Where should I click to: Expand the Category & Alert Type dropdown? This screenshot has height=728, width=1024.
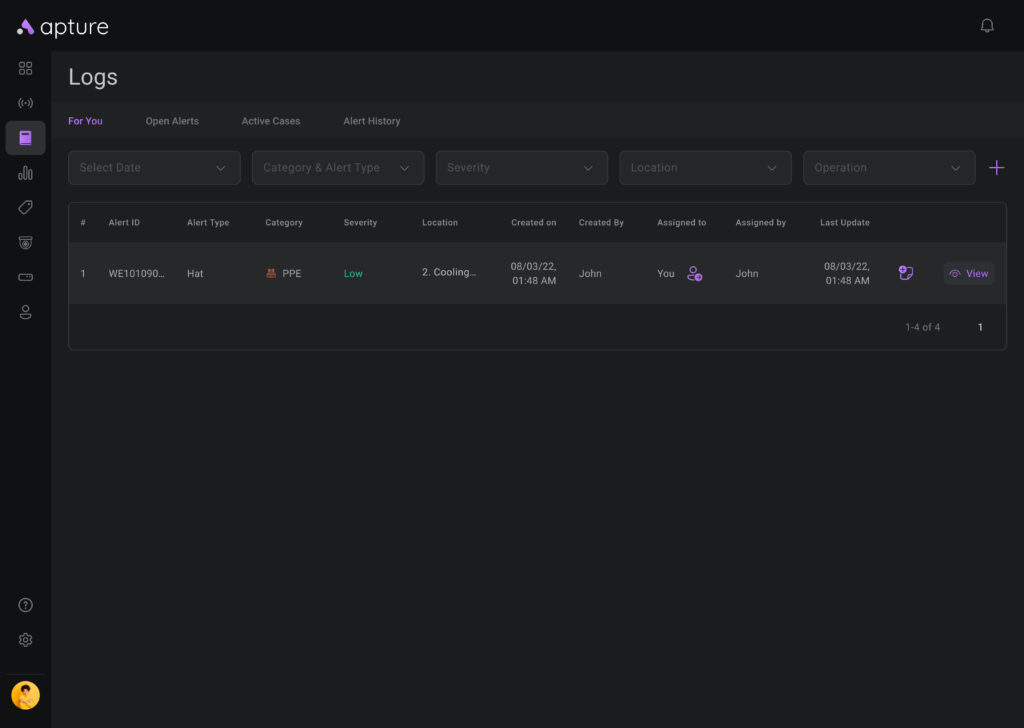tap(337, 168)
